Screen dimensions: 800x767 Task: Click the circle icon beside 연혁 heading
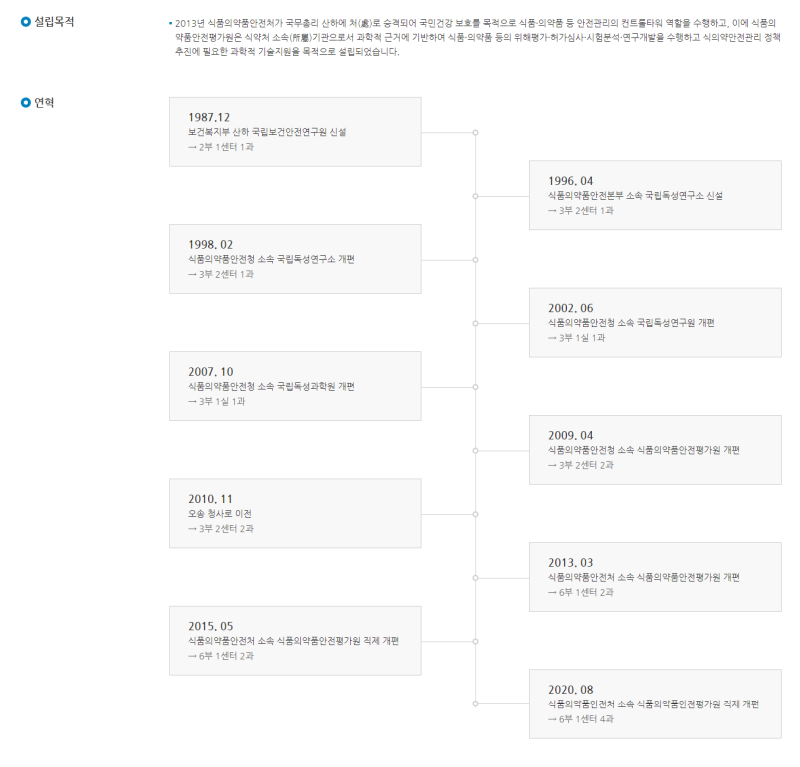pos(26,102)
